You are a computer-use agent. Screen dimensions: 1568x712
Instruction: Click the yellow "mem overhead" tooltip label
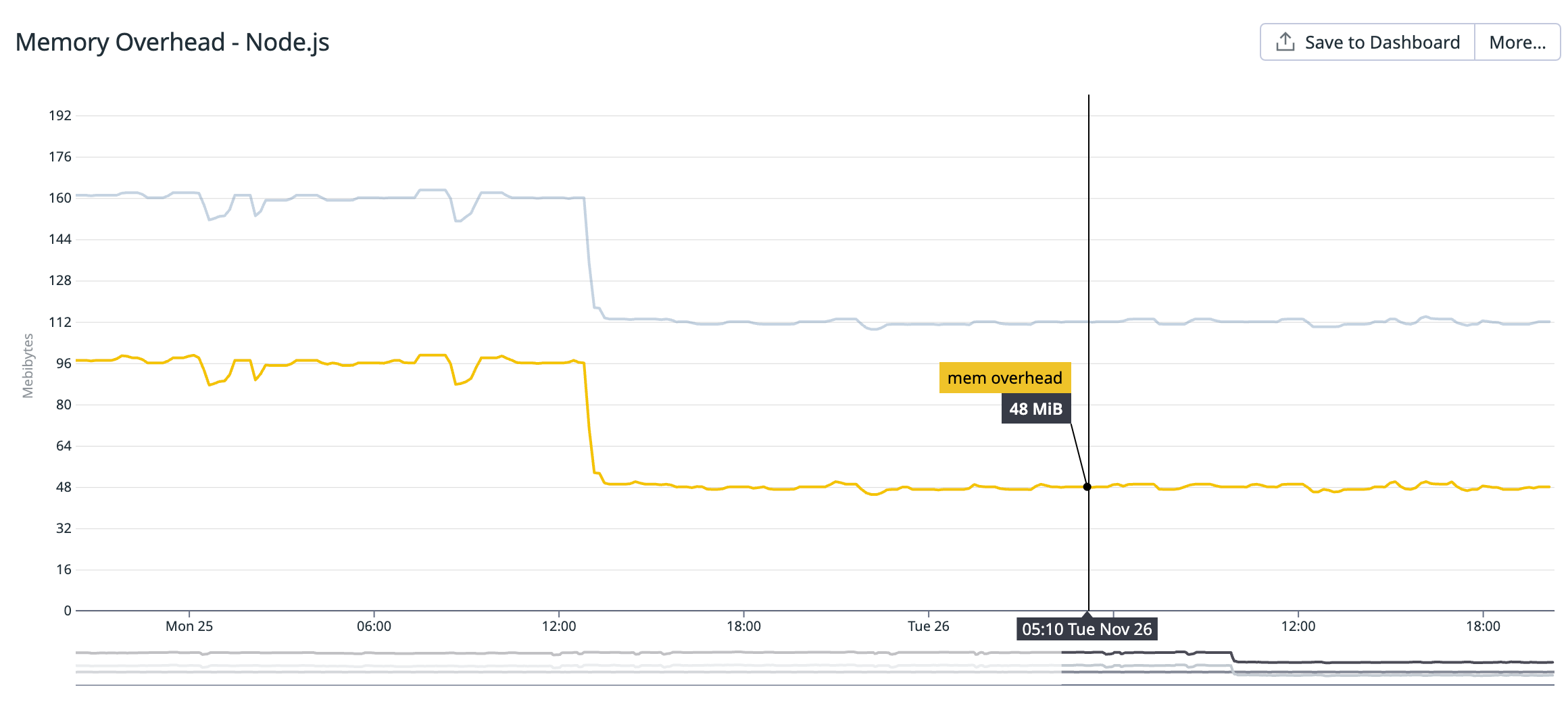click(1004, 378)
